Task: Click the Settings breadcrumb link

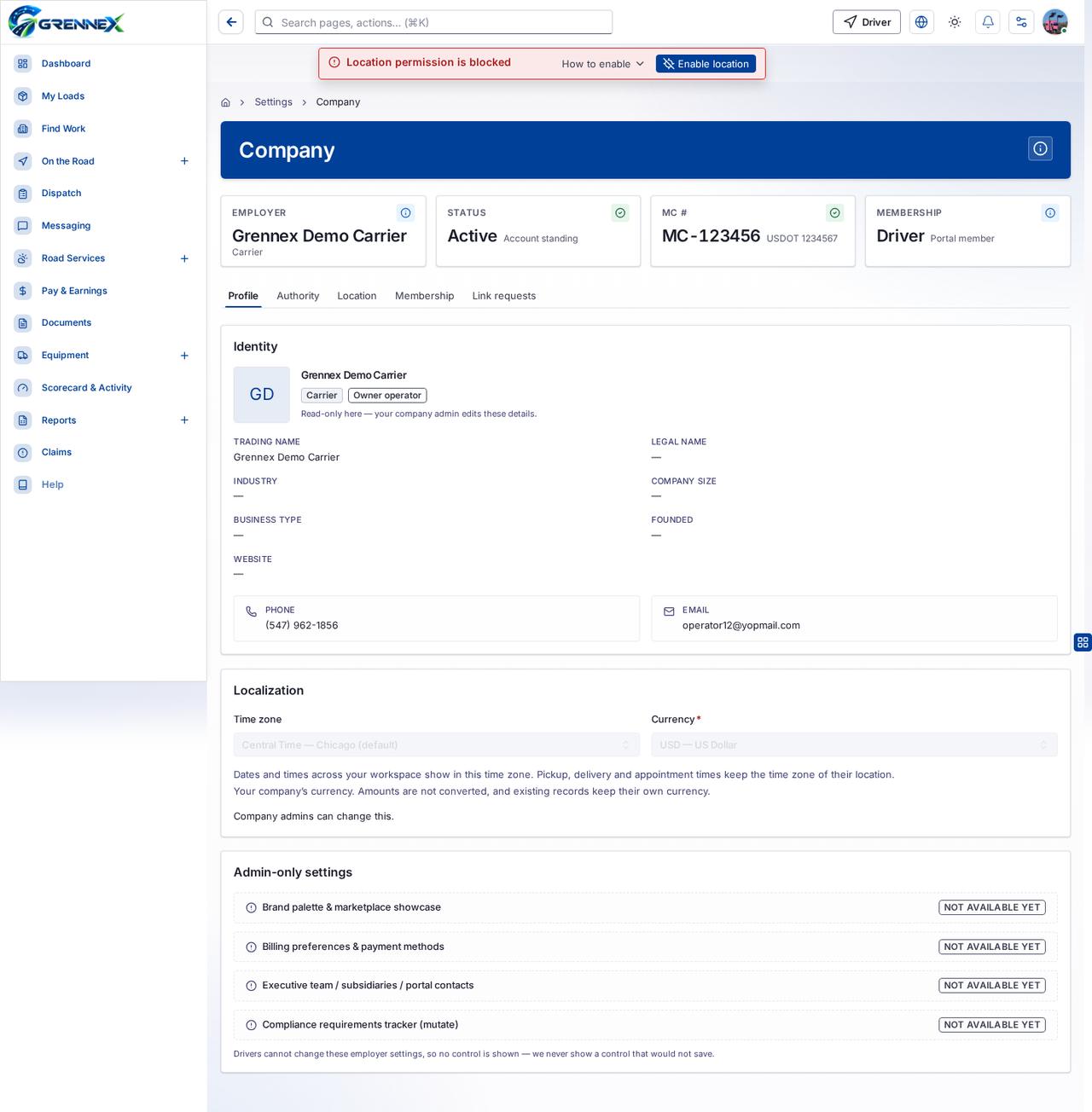Action: click(x=273, y=101)
